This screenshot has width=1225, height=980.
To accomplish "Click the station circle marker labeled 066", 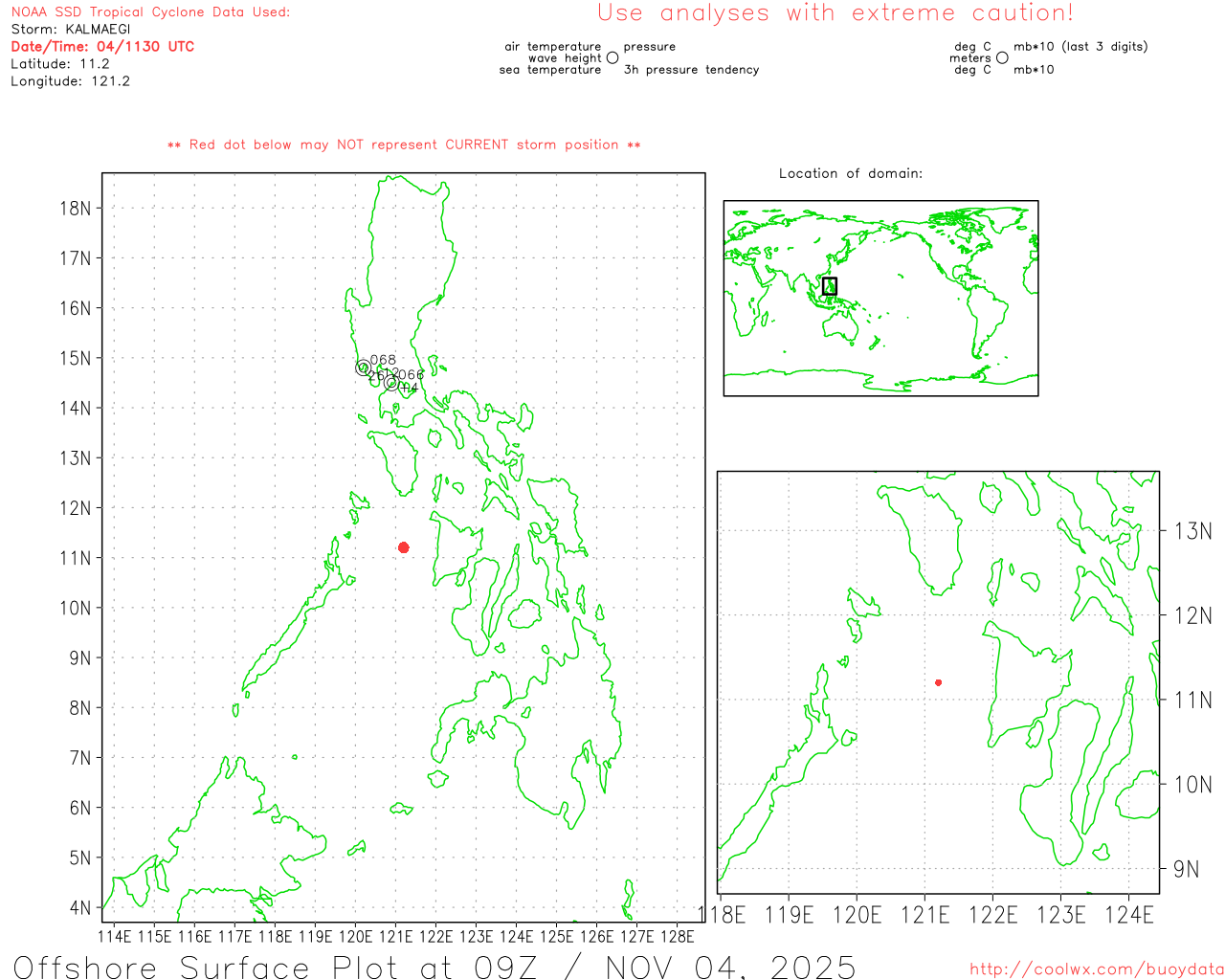I will [x=391, y=383].
